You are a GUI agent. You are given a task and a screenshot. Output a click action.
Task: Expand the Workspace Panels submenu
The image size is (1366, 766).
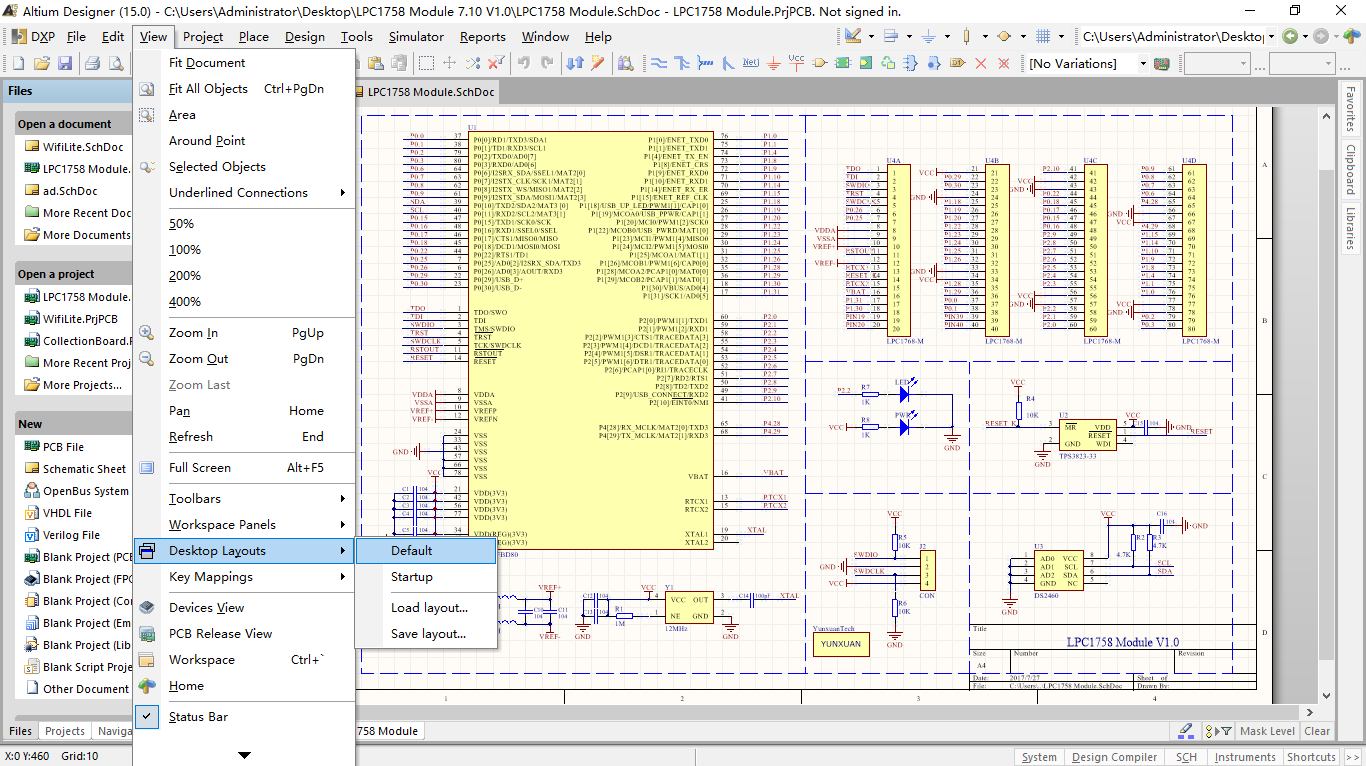[x=244, y=524]
